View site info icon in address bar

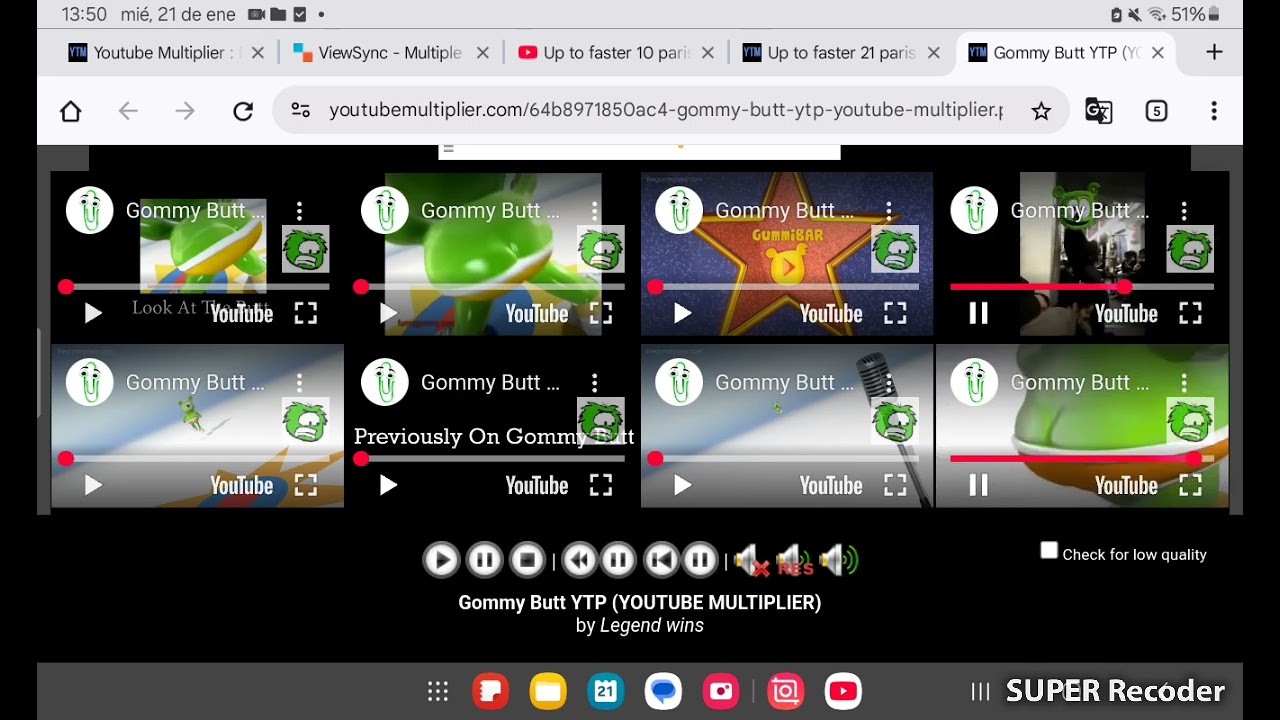point(301,111)
